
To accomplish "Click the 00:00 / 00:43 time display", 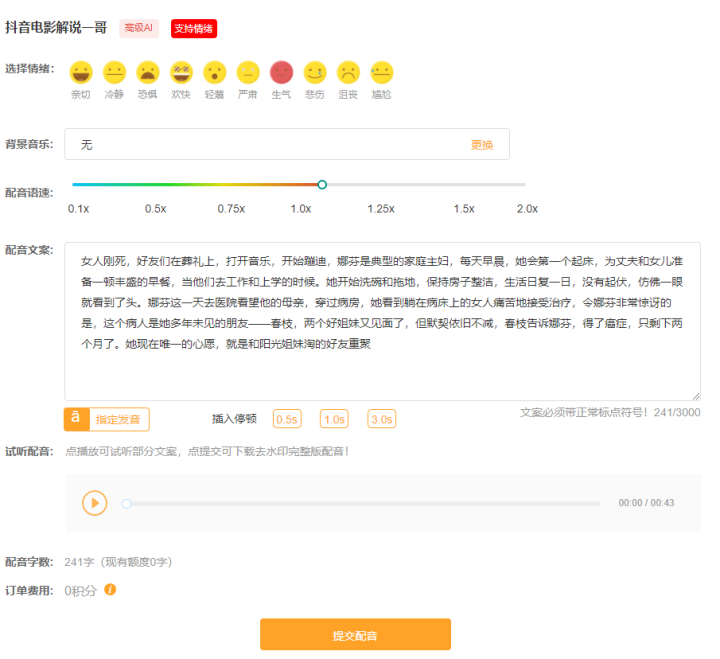I will (646, 503).
